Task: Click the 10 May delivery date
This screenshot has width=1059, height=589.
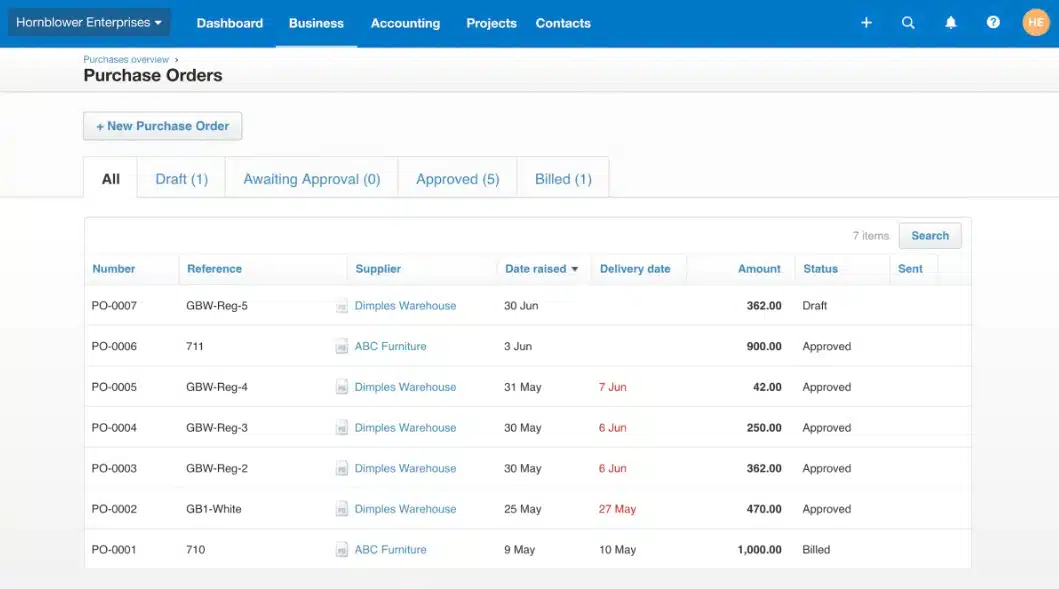Action: tap(617, 549)
